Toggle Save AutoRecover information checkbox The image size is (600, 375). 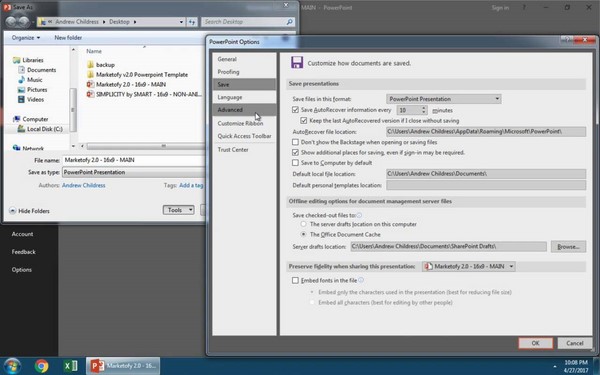pyautogui.click(x=295, y=110)
